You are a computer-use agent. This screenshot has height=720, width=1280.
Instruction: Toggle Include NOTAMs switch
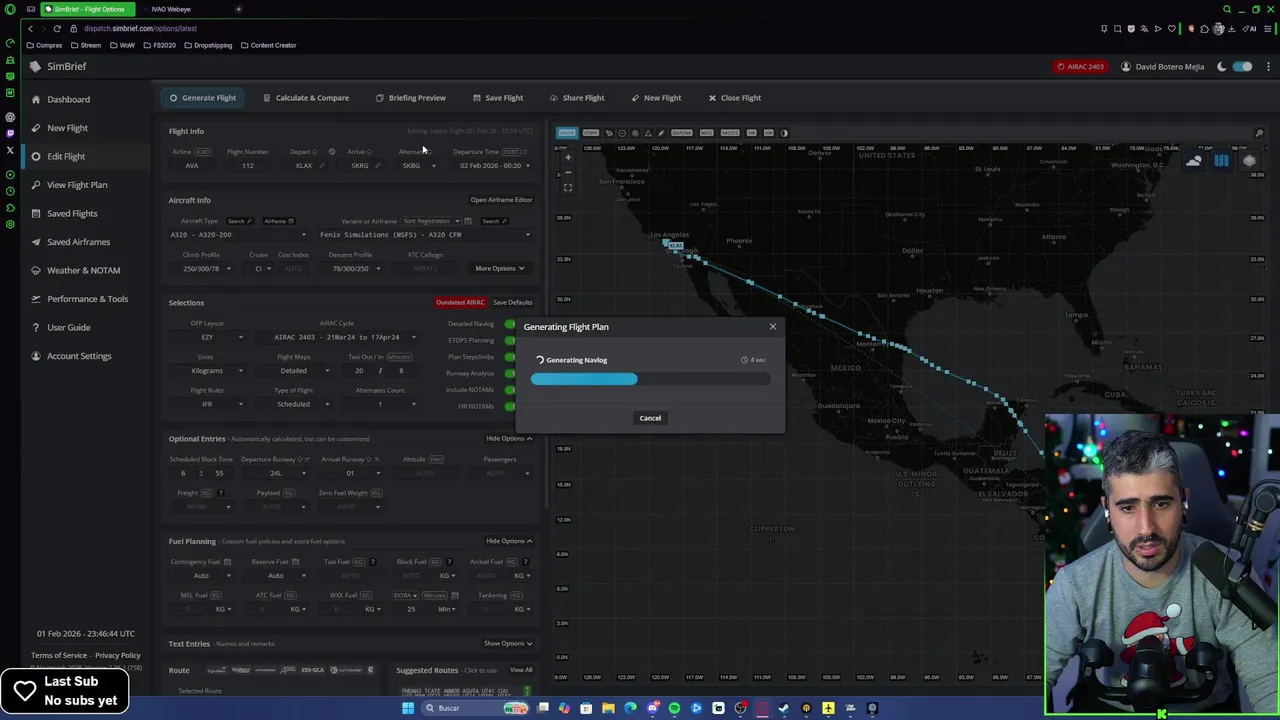coord(510,390)
